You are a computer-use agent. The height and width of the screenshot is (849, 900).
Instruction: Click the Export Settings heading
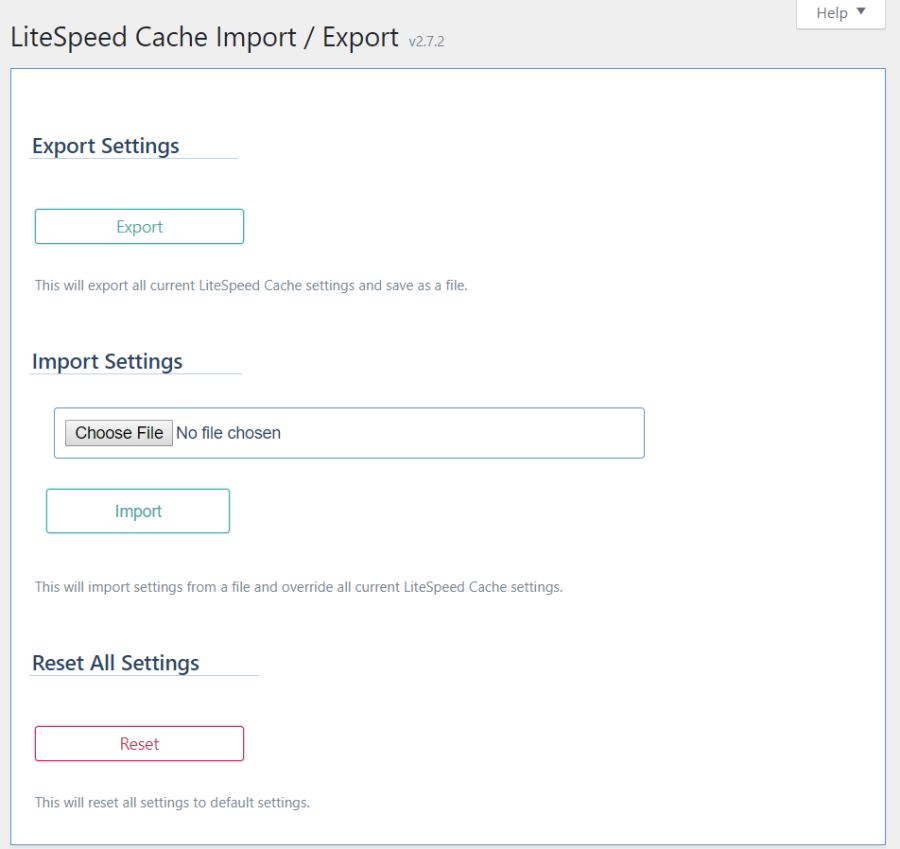click(x=106, y=146)
